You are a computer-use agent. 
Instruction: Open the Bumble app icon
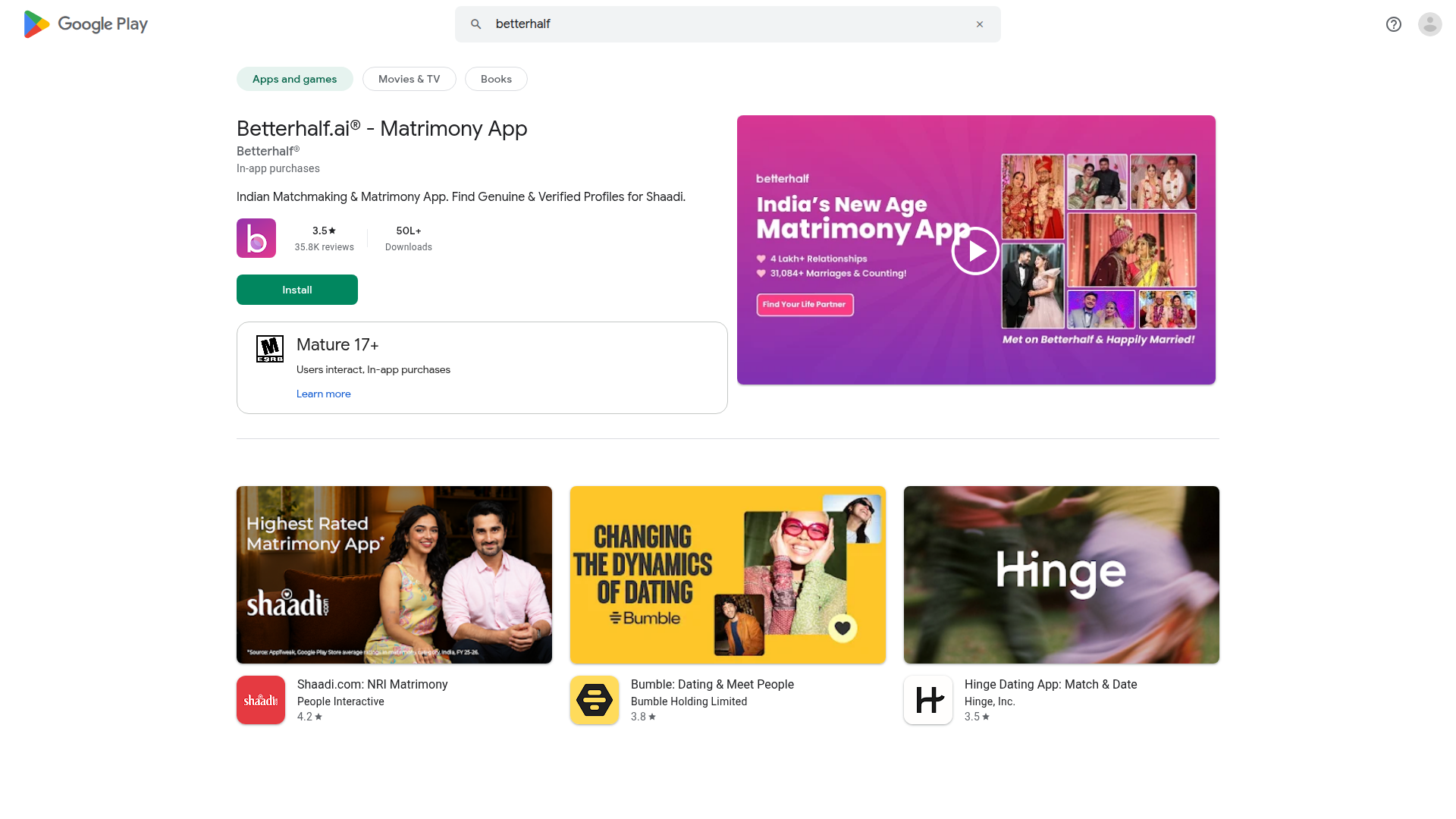pos(595,700)
